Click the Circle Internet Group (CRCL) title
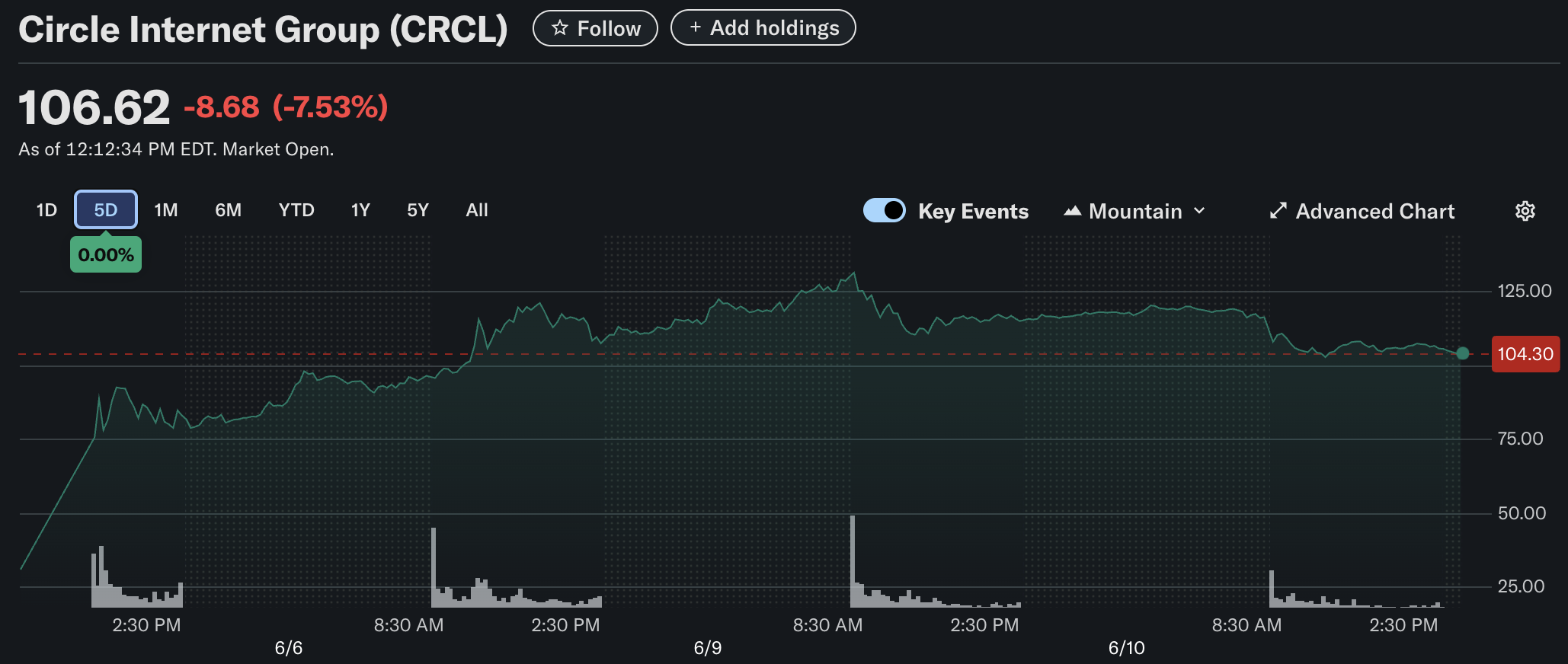Image resolution: width=1568 pixels, height=664 pixels. (x=263, y=30)
